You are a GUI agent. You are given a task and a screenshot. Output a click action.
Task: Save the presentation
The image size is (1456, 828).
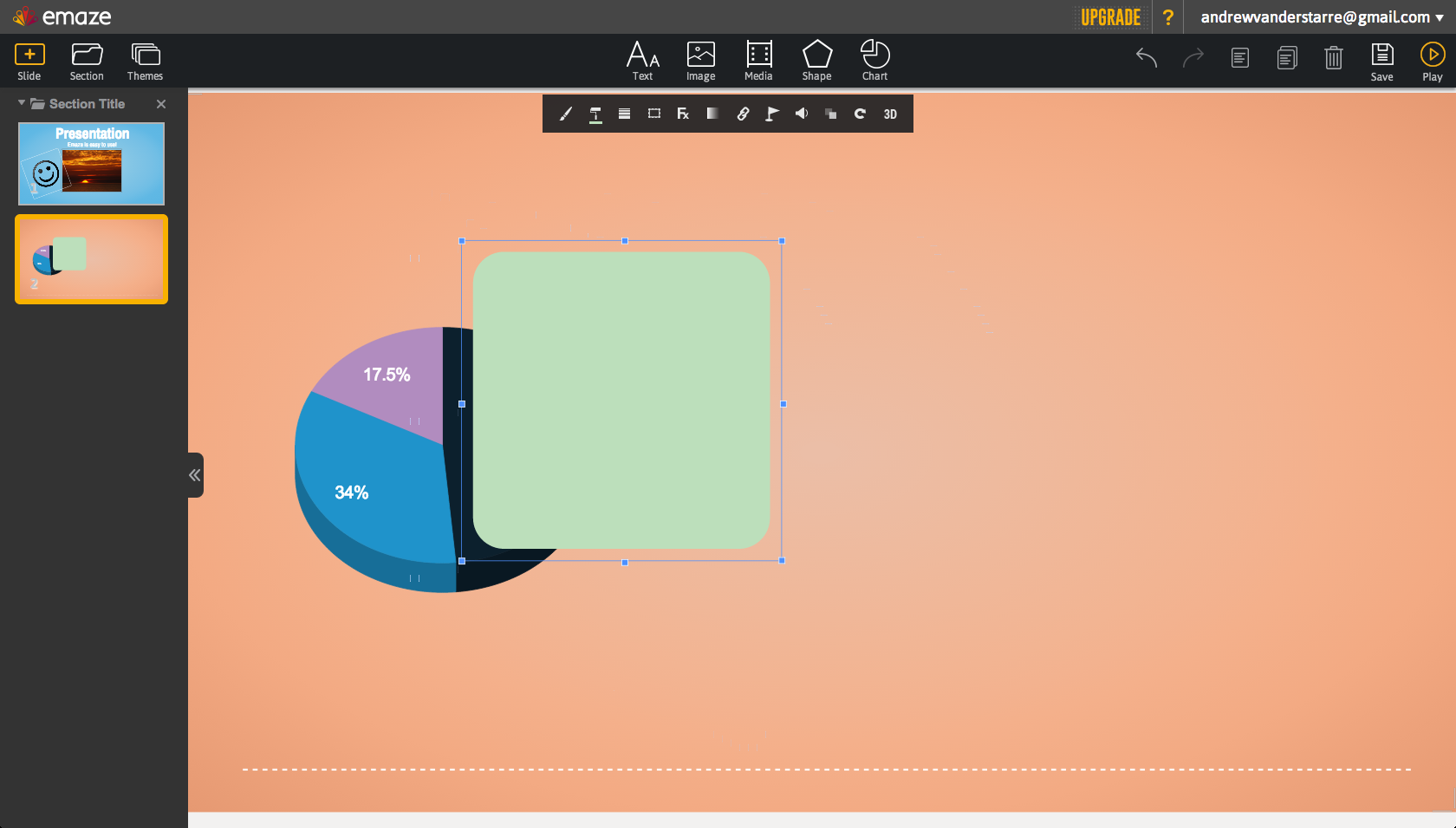point(1382,62)
